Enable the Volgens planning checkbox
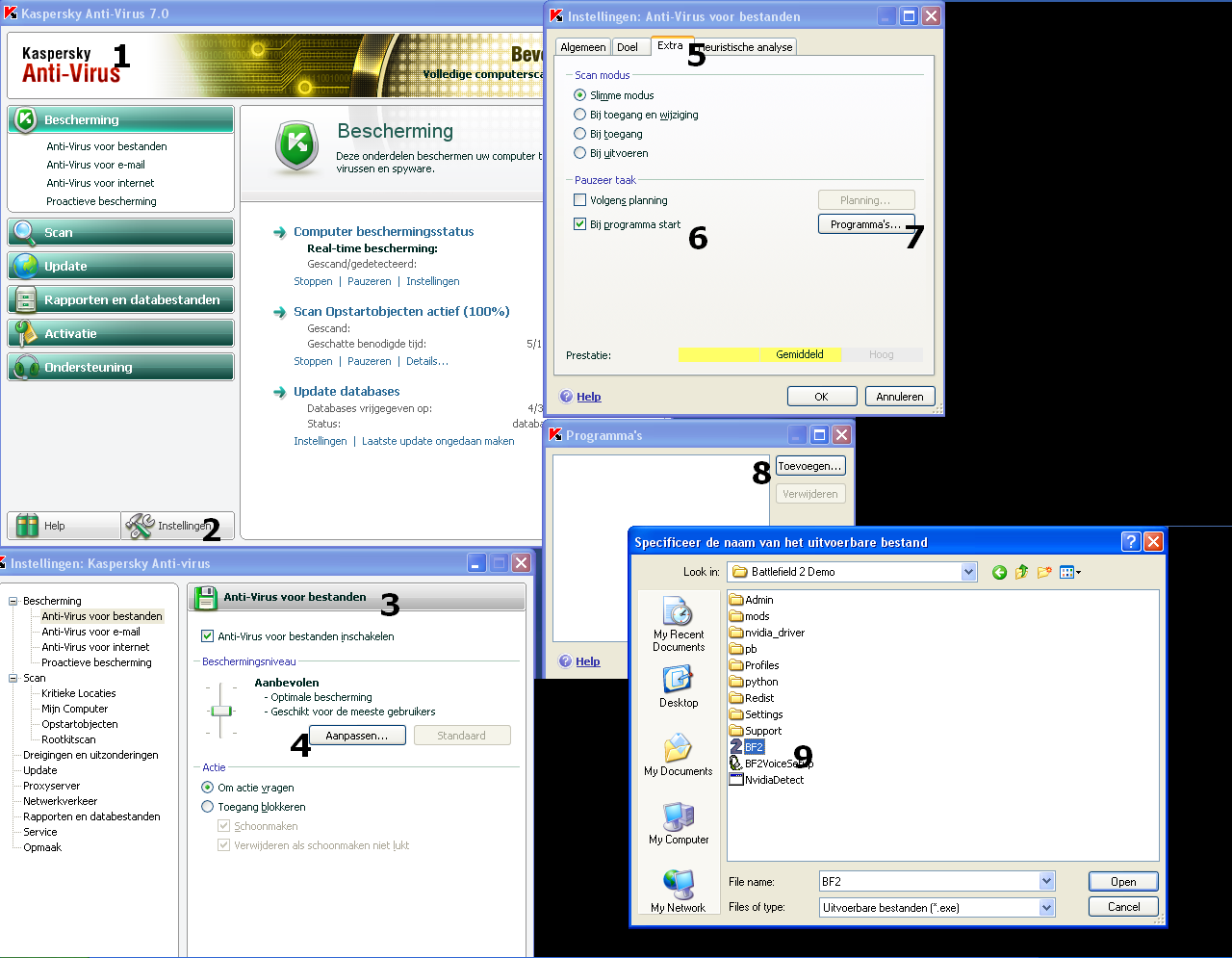 [x=579, y=200]
